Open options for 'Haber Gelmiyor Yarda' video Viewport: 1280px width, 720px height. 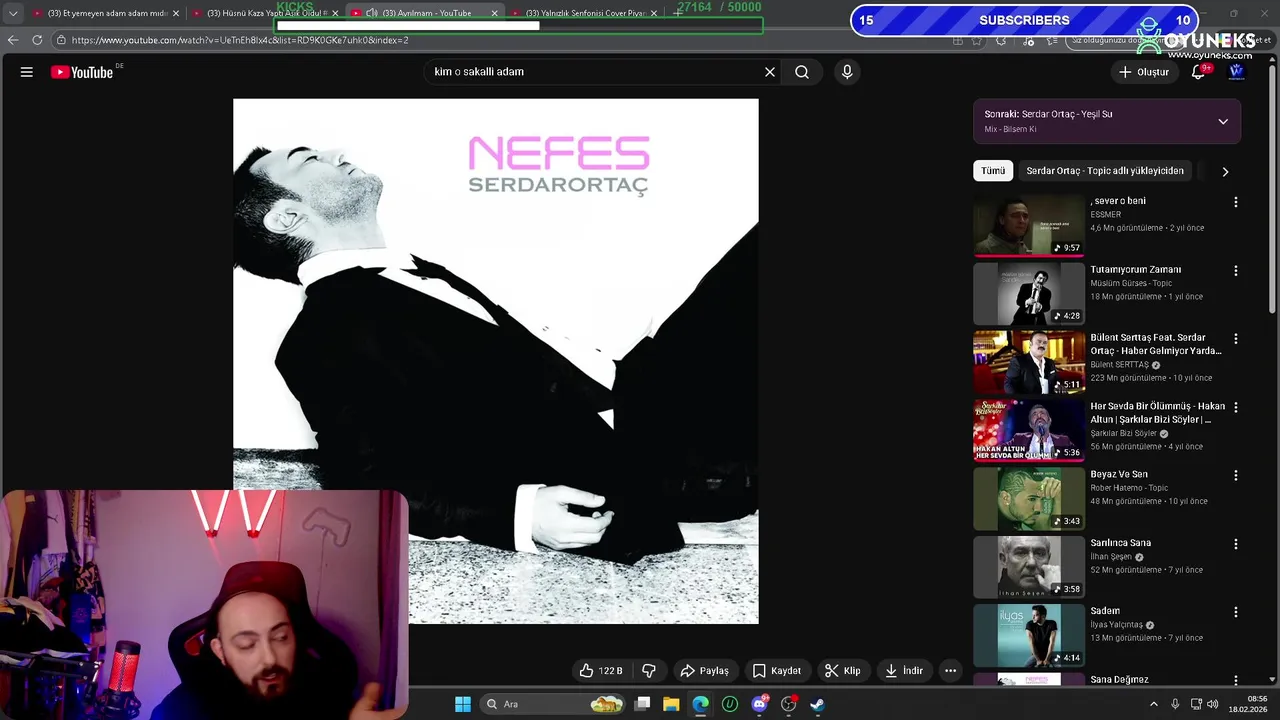pyautogui.click(x=1236, y=339)
